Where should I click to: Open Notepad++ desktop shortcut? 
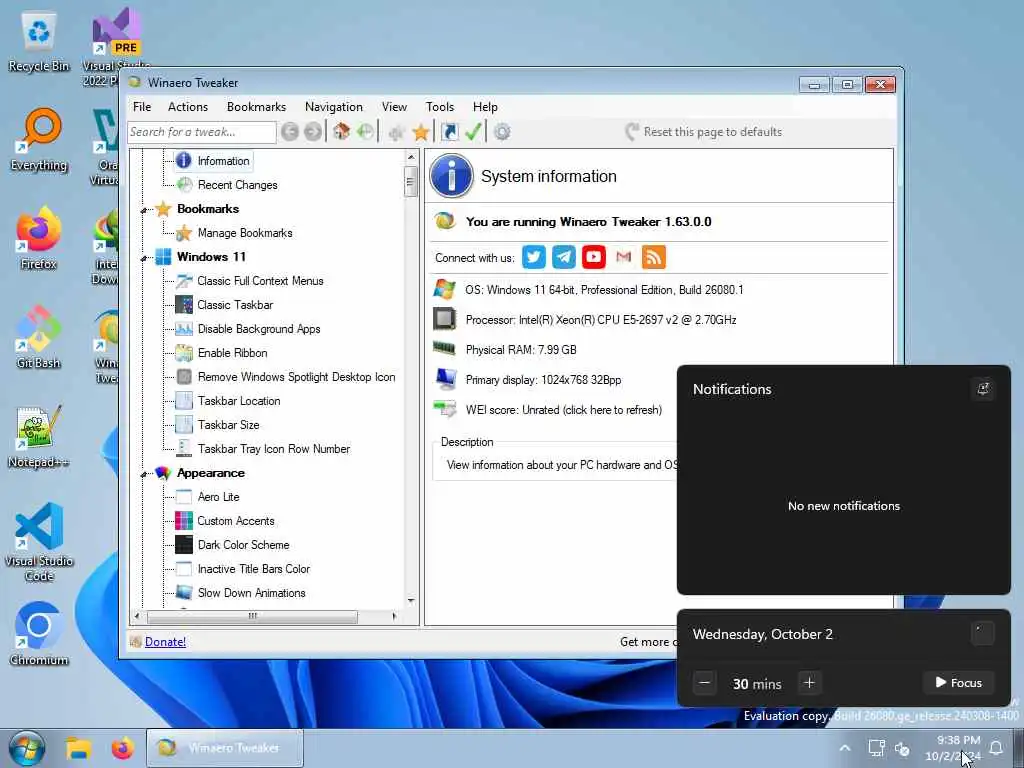(39, 436)
